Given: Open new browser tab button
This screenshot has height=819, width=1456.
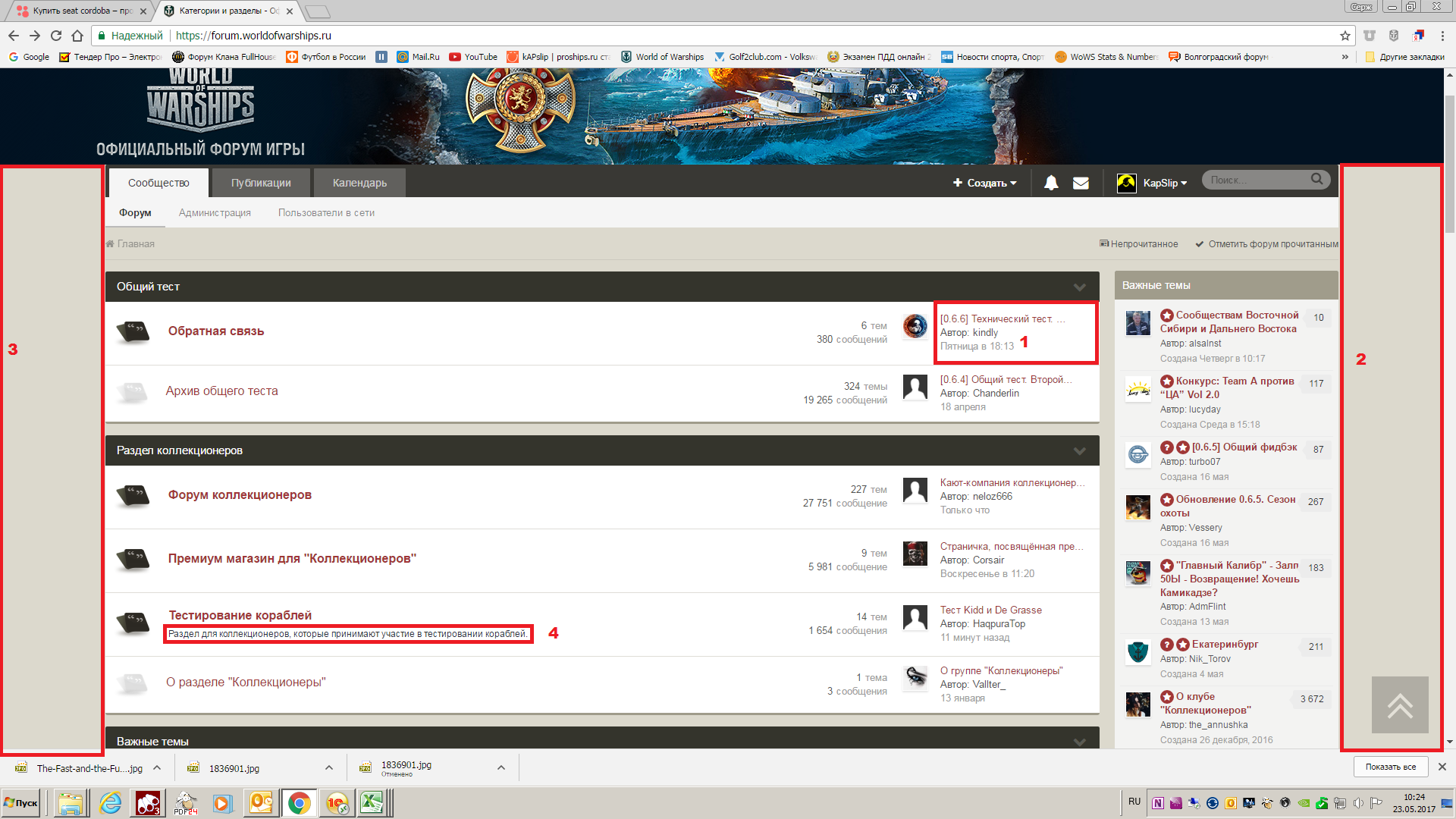Looking at the screenshot, I should point(317,11).
